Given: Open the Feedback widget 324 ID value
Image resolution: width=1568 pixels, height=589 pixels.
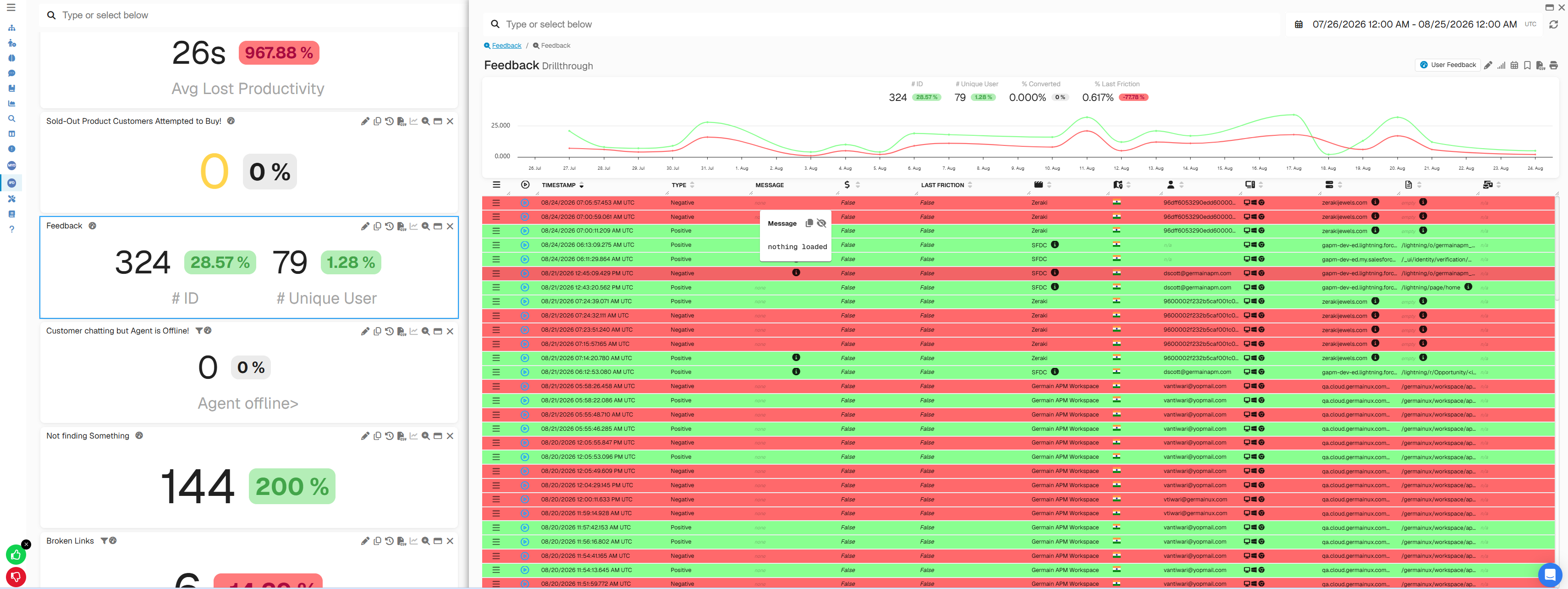Looking at the screenshot, I should coord(143,262).
